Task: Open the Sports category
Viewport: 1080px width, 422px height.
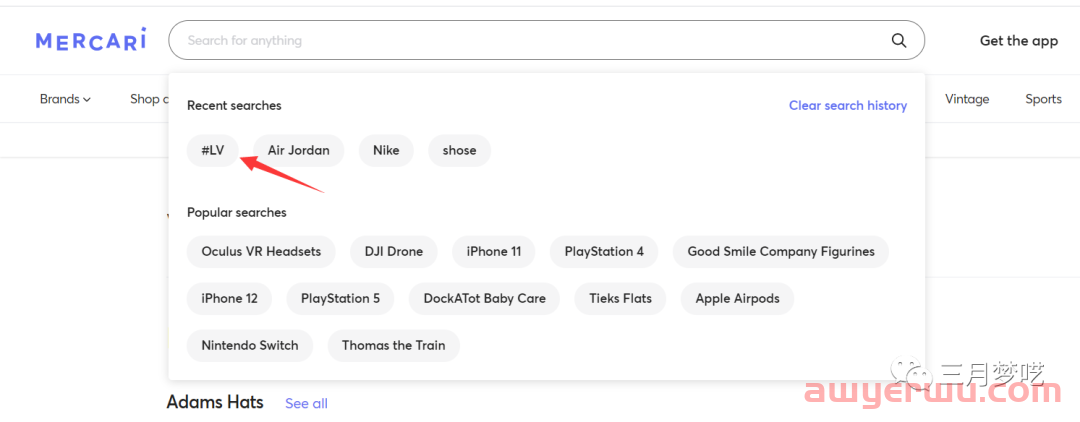Action: click(x=1043, y=99)
